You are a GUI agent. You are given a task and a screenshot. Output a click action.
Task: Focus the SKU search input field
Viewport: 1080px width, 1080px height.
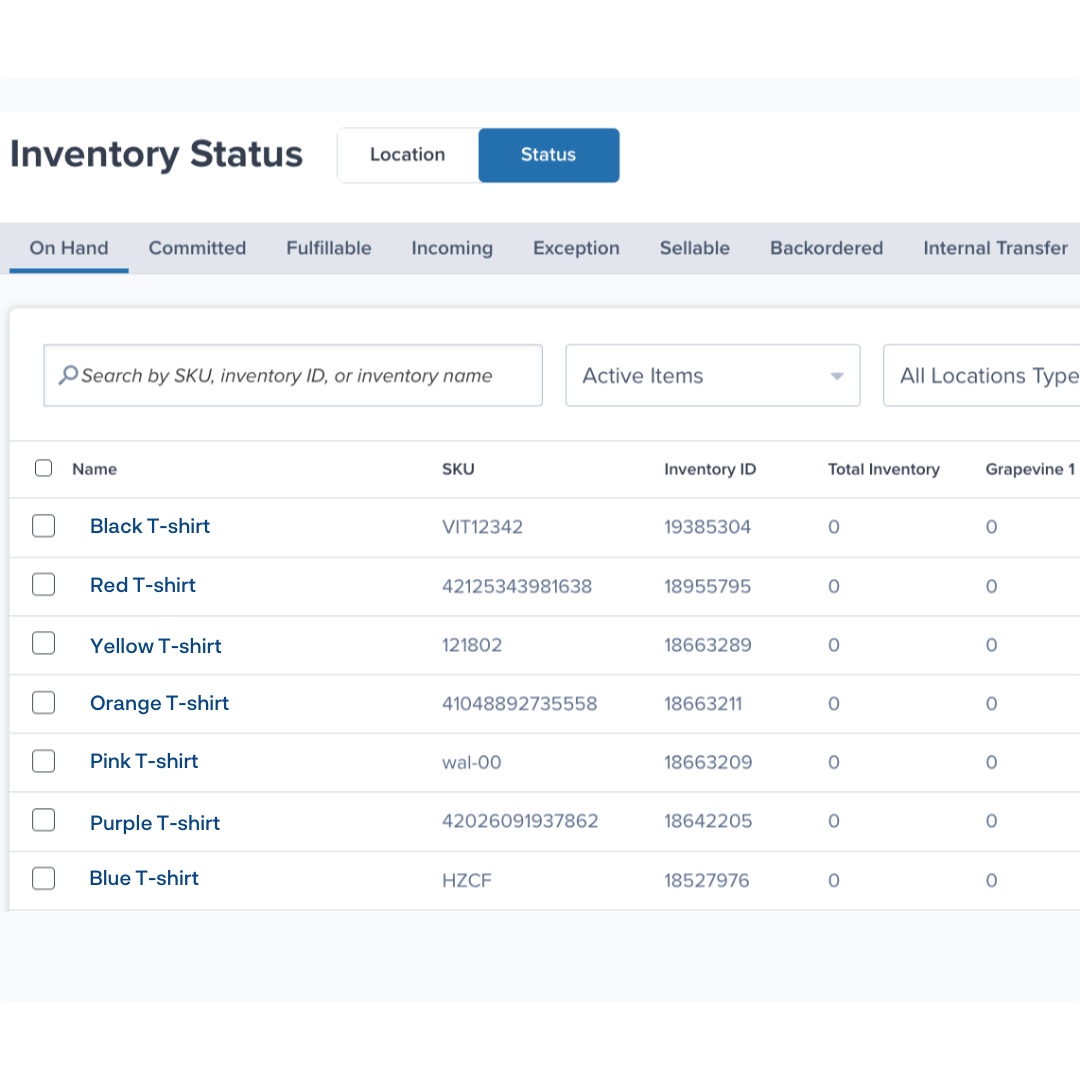pos(300,376)
